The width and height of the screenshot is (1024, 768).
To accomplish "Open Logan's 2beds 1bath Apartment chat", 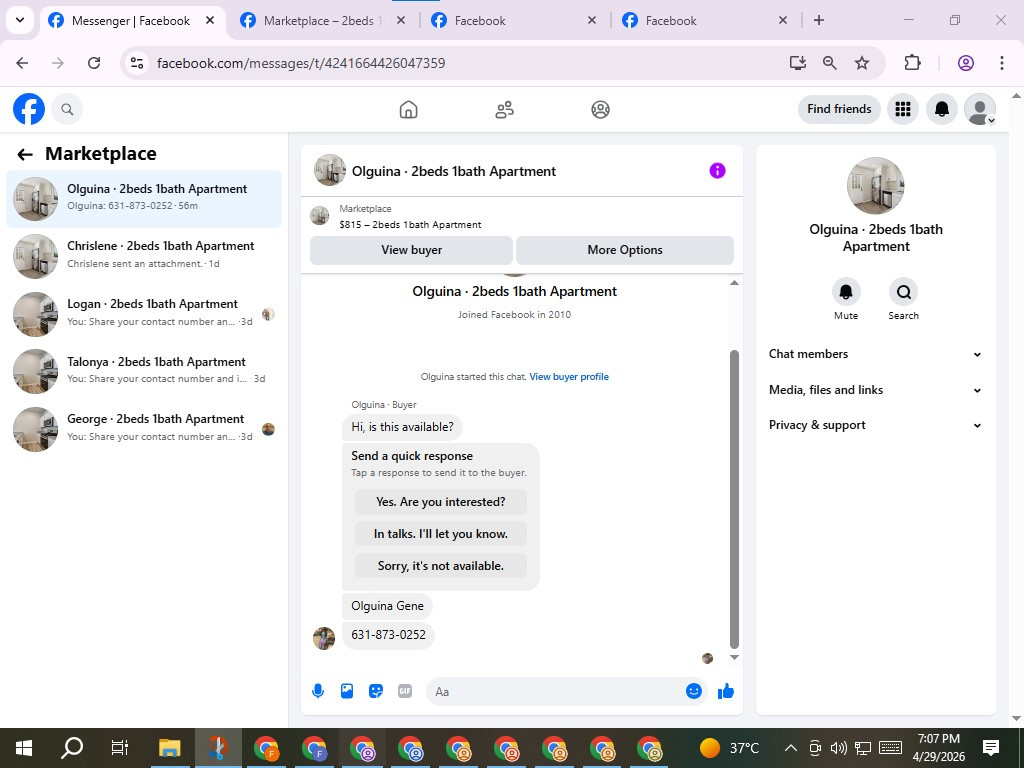I will click(x=144, y=313).
